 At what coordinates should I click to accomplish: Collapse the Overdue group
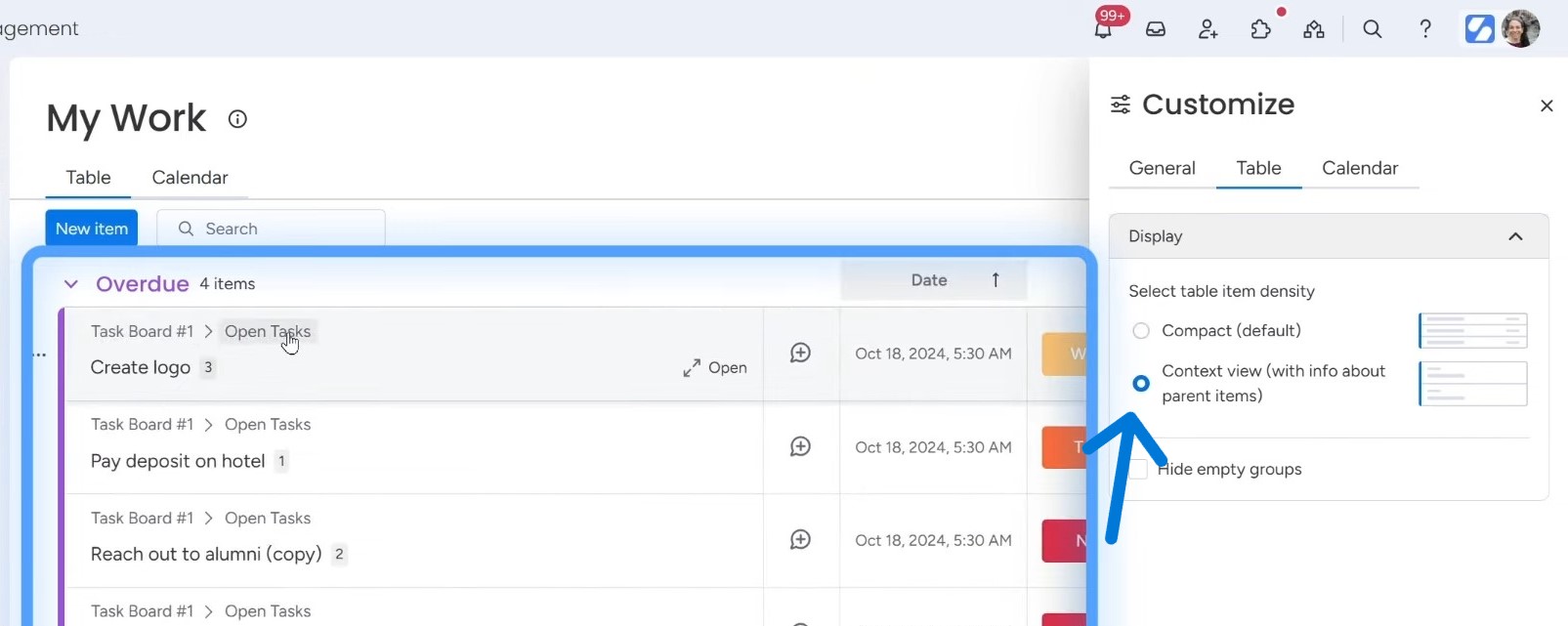pyautogui.click(x=71, y=284)
